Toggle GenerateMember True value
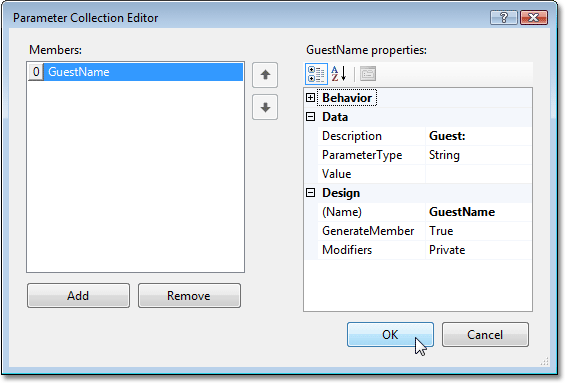 [x=479, y=231]
